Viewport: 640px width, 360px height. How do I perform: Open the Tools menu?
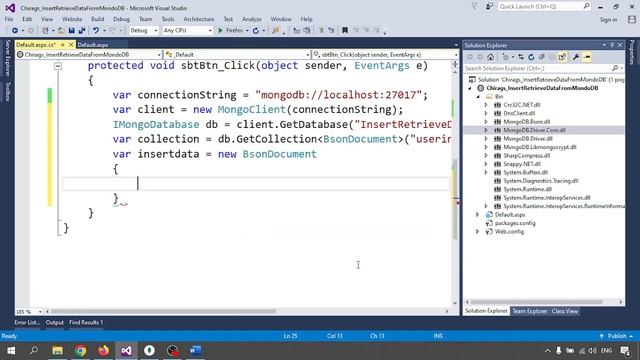(x=168, y=19)
